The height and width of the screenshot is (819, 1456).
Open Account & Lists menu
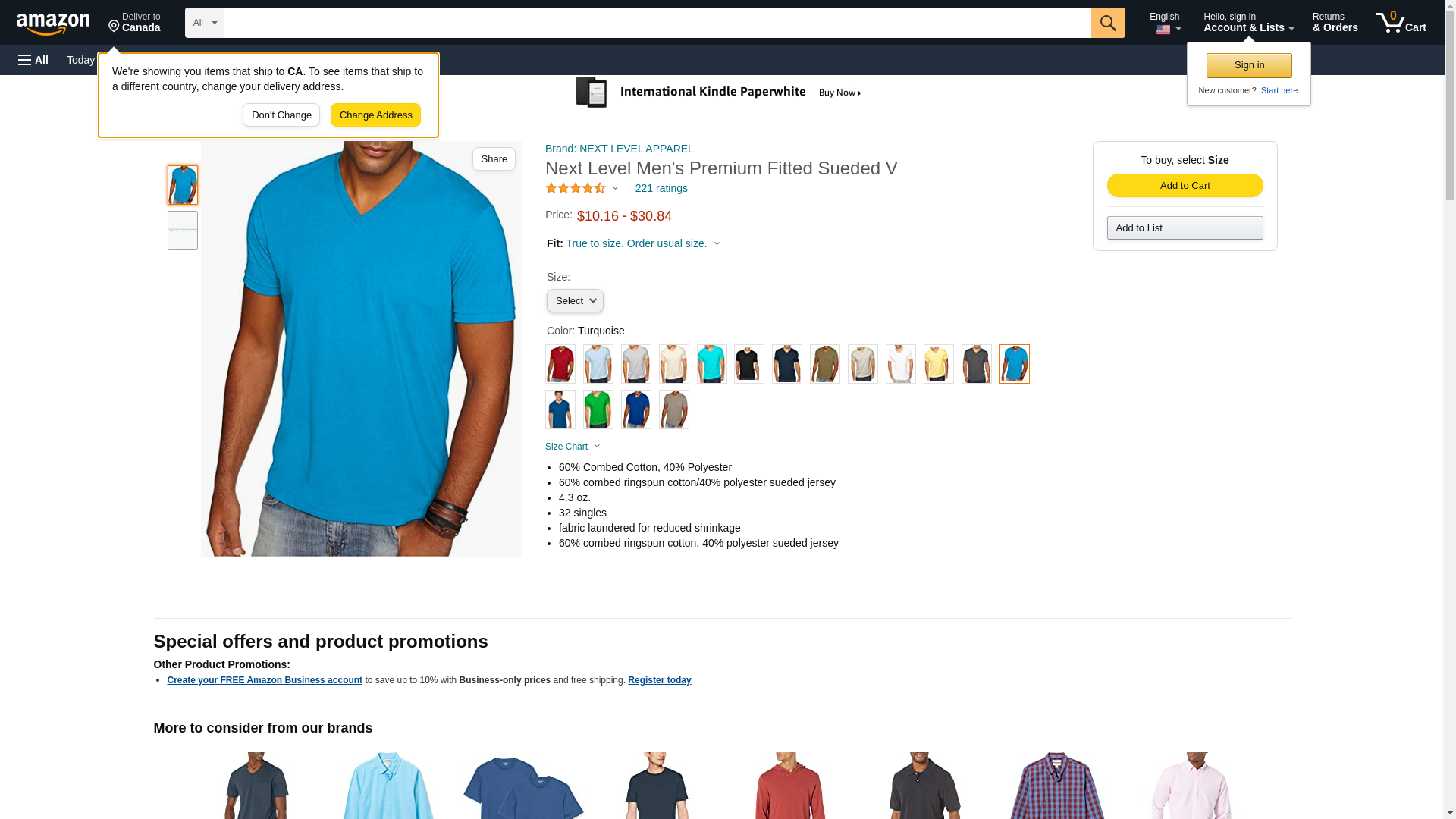click(1248, 23)
